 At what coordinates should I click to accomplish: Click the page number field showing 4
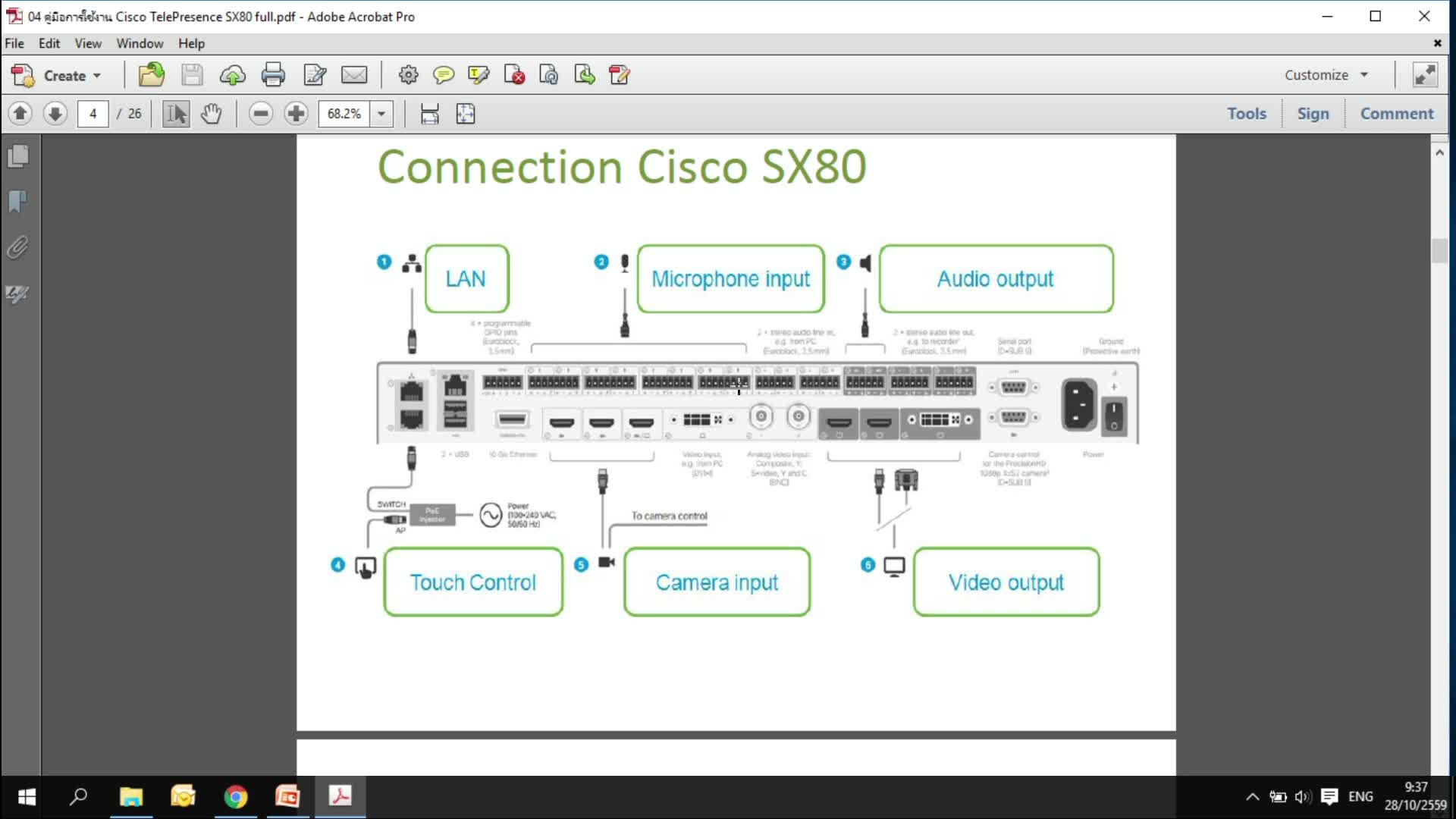(x=93, y=114)
